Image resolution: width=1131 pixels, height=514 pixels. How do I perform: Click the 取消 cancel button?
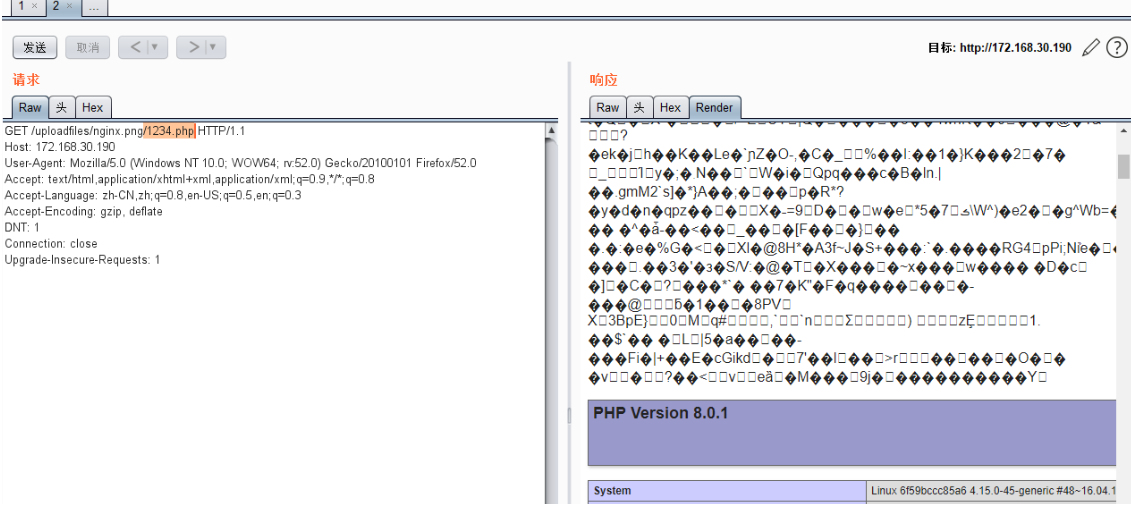coord(87,48)
